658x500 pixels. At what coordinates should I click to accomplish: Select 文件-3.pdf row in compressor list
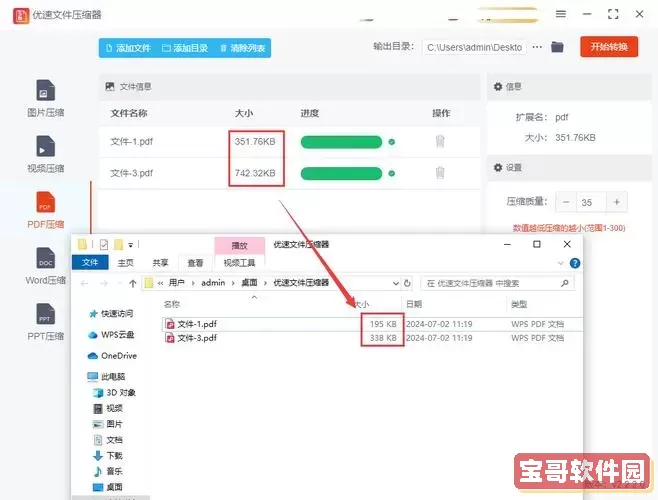(290, 173)
